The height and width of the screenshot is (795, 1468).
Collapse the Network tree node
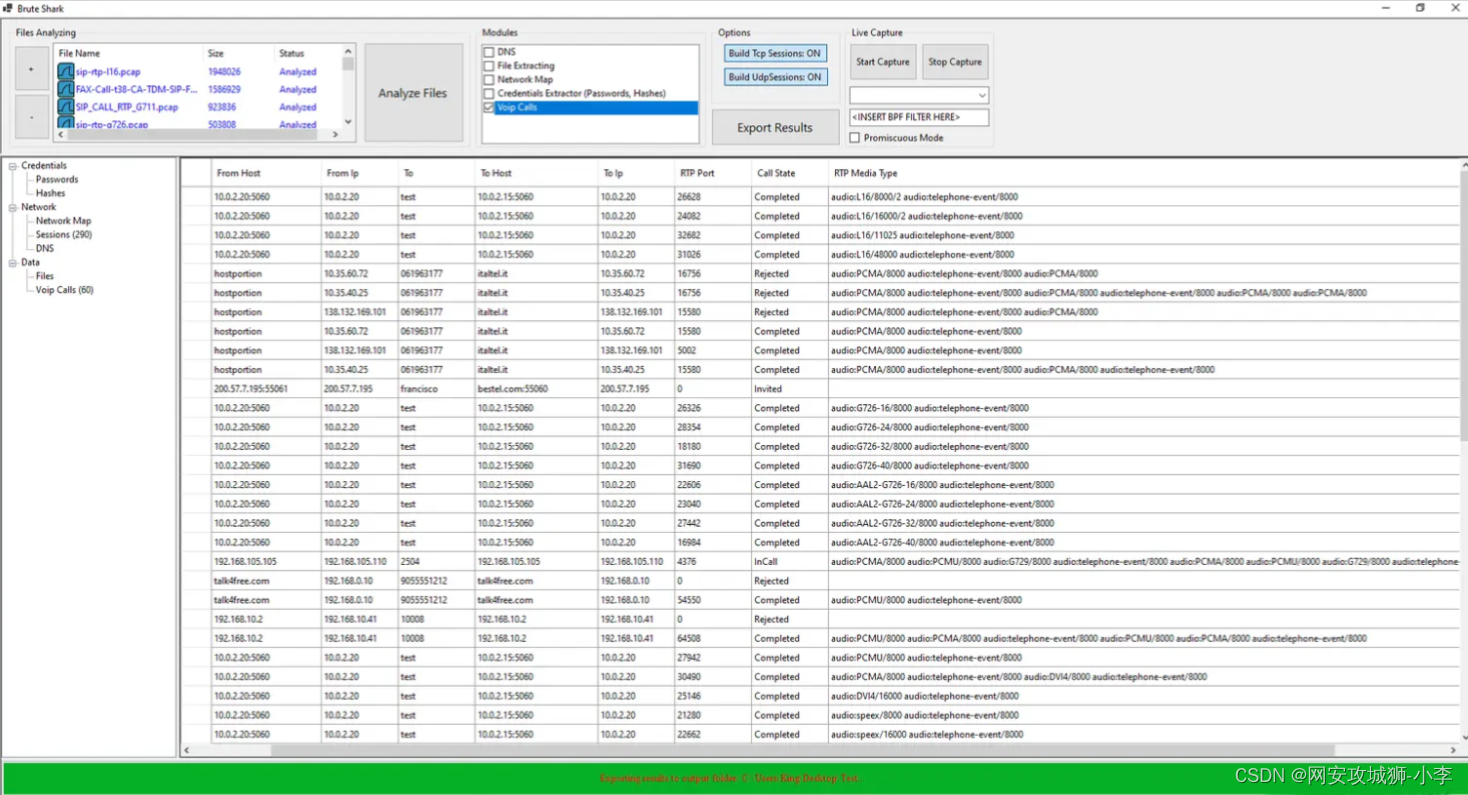tap(13, 207)
